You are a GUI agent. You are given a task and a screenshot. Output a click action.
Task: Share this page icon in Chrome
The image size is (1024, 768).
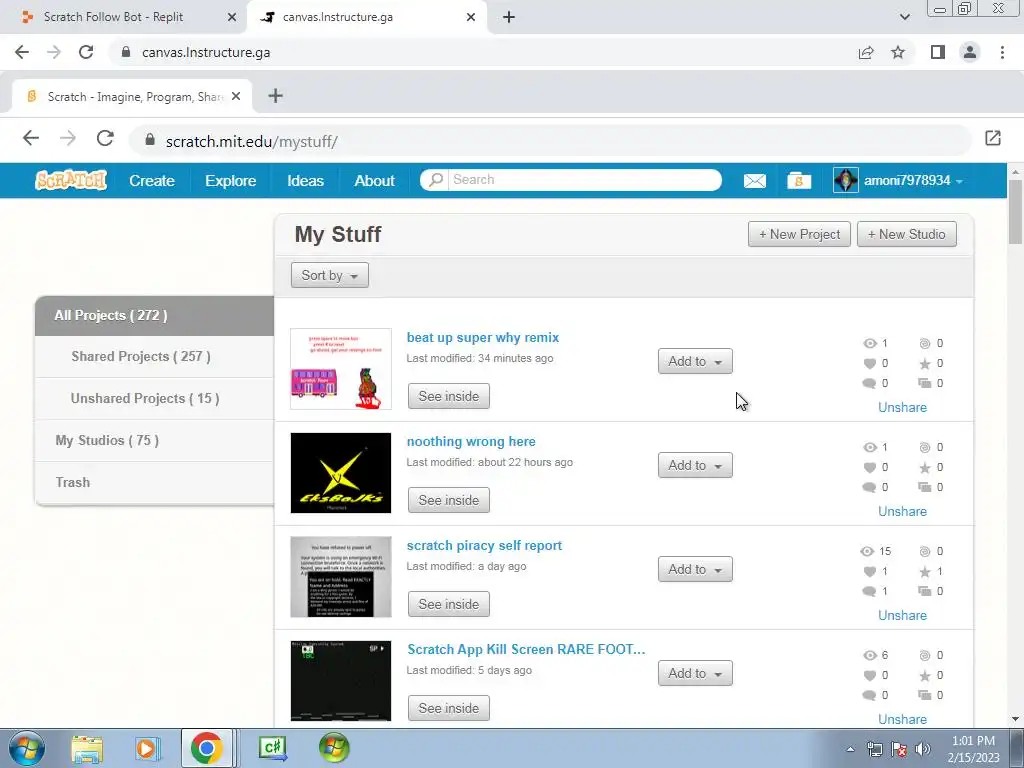click(x=866, y=52)
